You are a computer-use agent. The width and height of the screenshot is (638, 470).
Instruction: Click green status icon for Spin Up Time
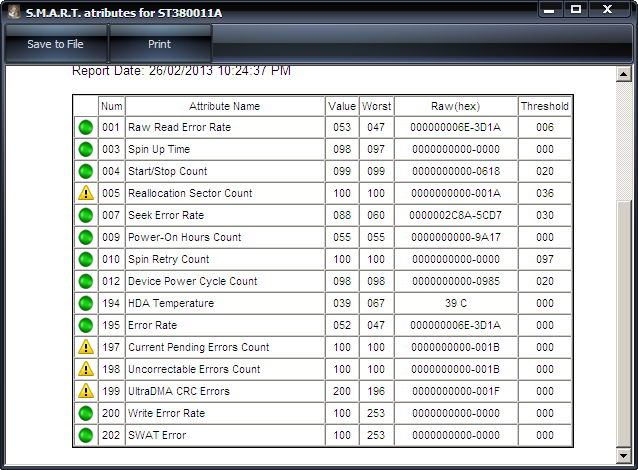[86, 149]
